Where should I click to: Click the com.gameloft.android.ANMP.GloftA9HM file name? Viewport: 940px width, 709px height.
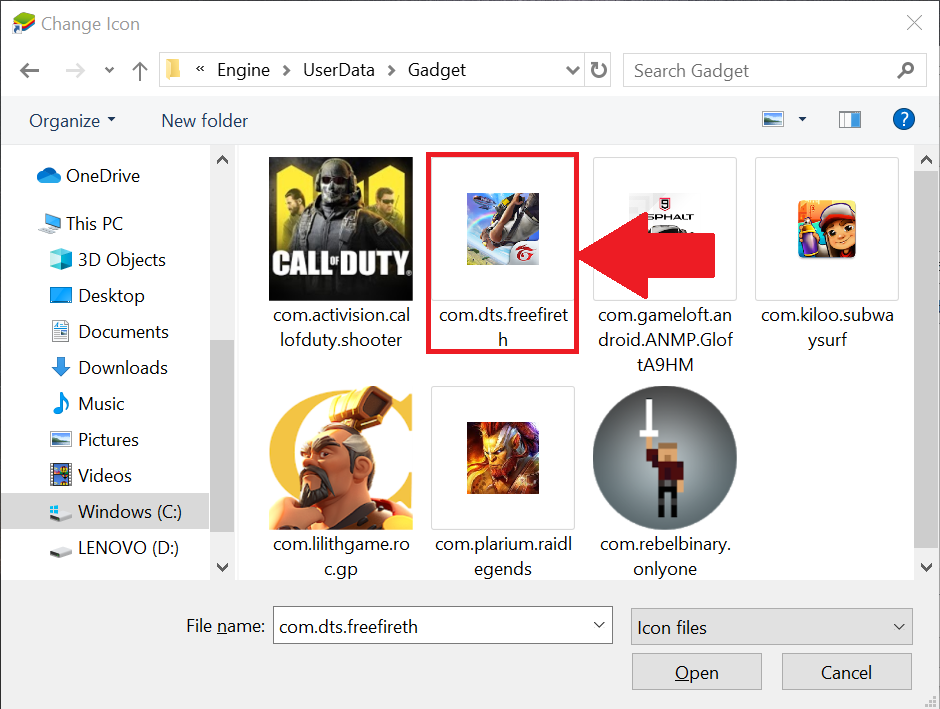tap(665, 340)
